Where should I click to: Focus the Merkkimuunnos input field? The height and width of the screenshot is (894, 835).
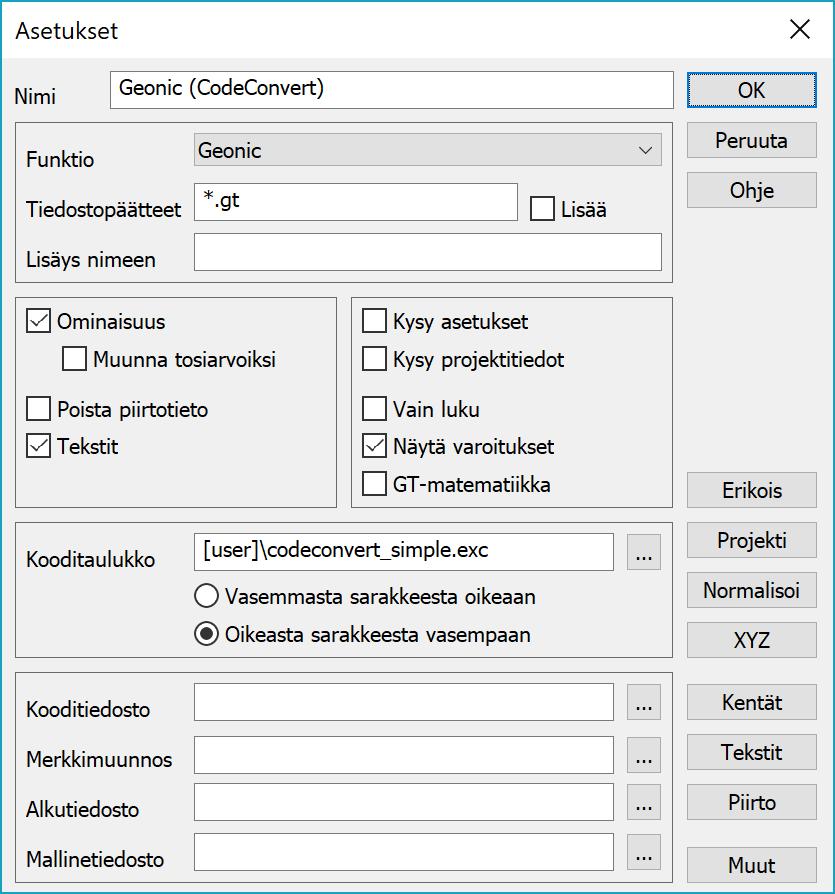(x=404, y=755)
